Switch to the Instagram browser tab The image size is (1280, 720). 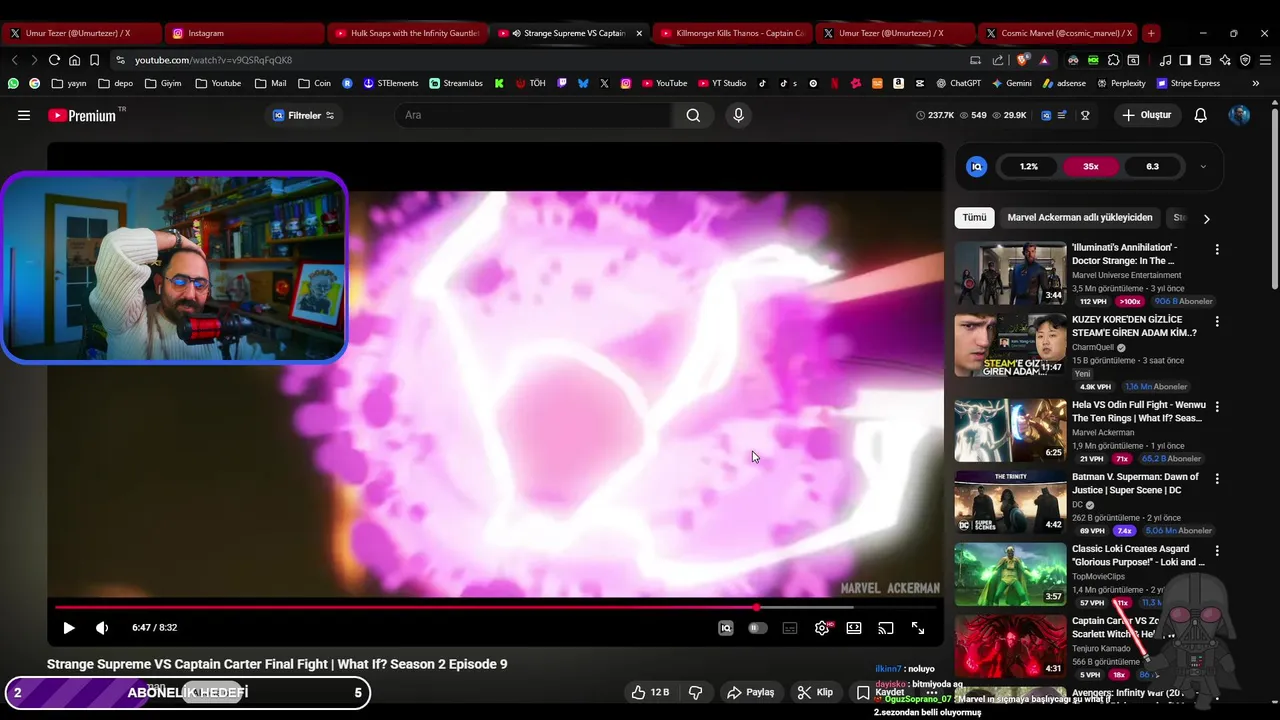coord(243,33)
